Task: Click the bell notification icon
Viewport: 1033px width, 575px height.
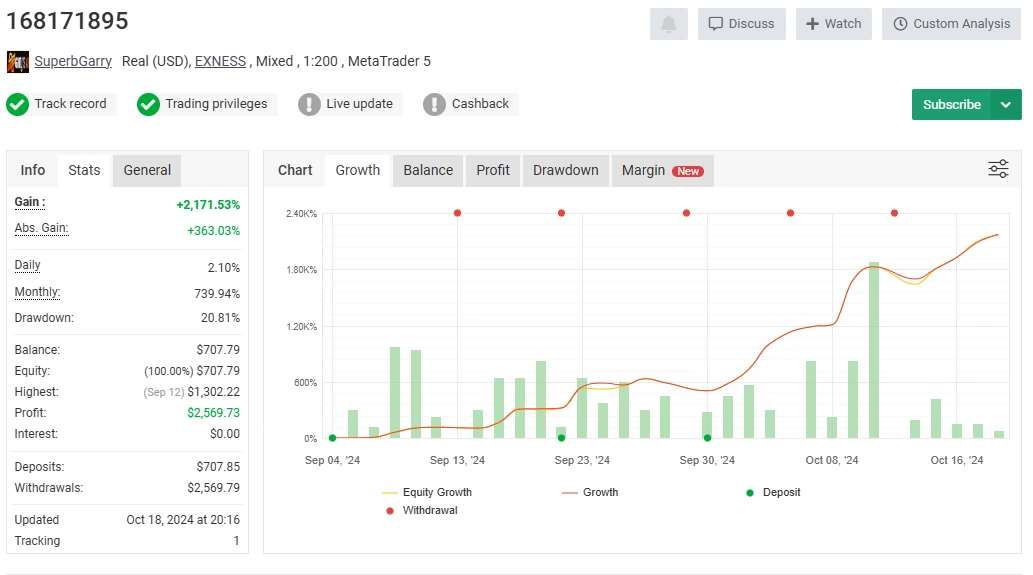Action: [668, 24]
